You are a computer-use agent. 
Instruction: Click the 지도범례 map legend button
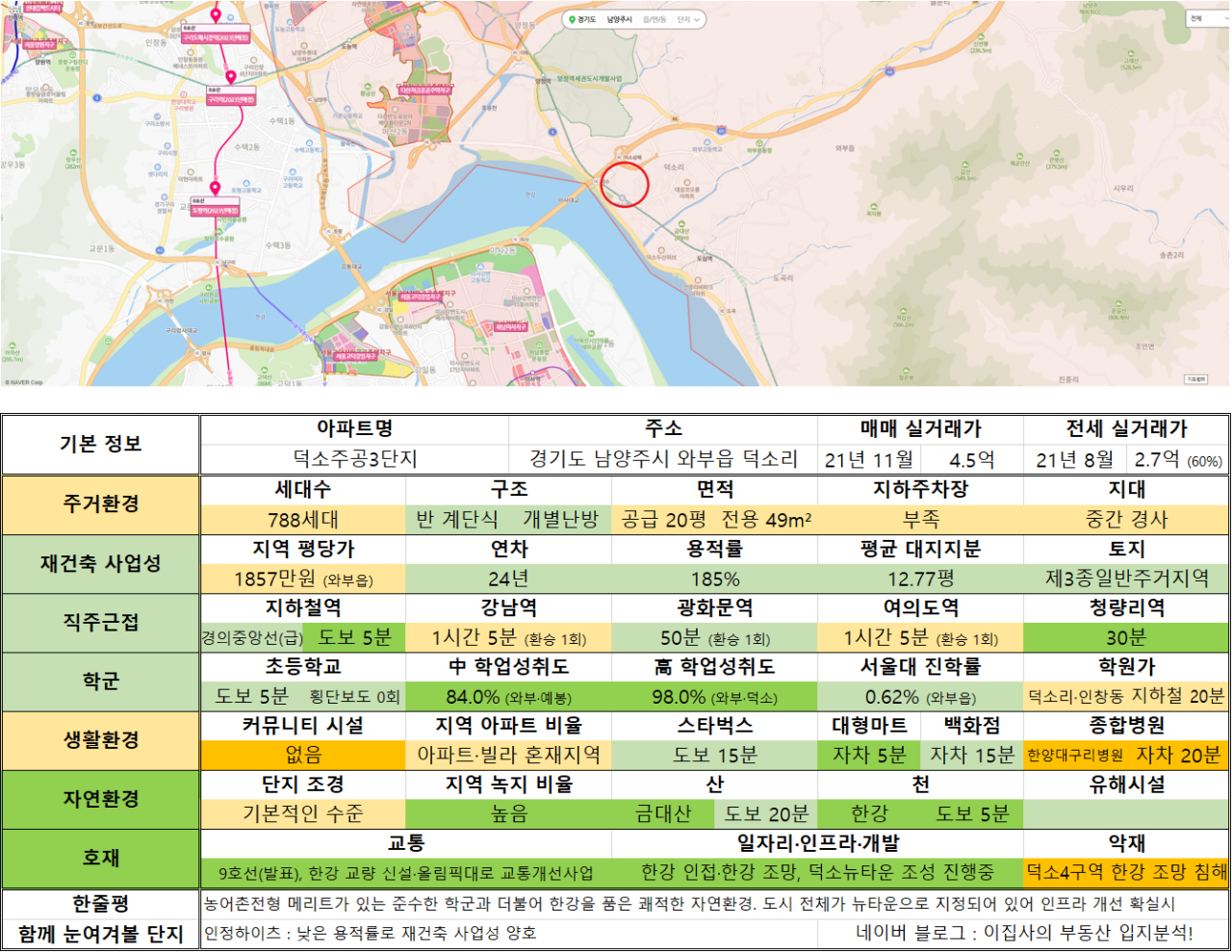click(1195, 379)
